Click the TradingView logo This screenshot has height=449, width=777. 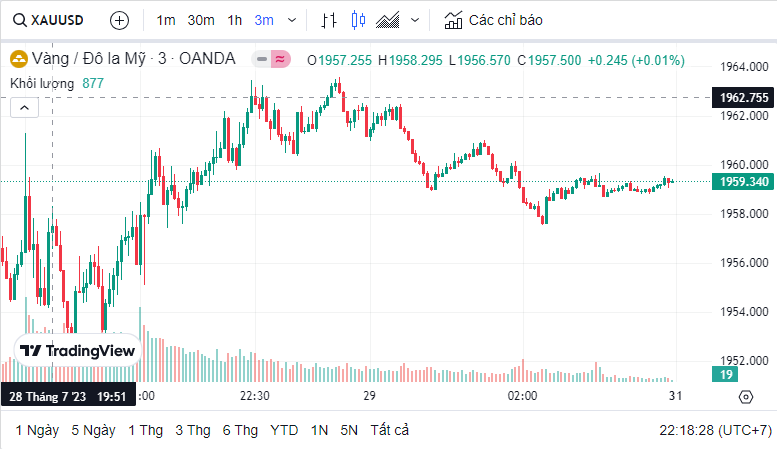[77, 351]
